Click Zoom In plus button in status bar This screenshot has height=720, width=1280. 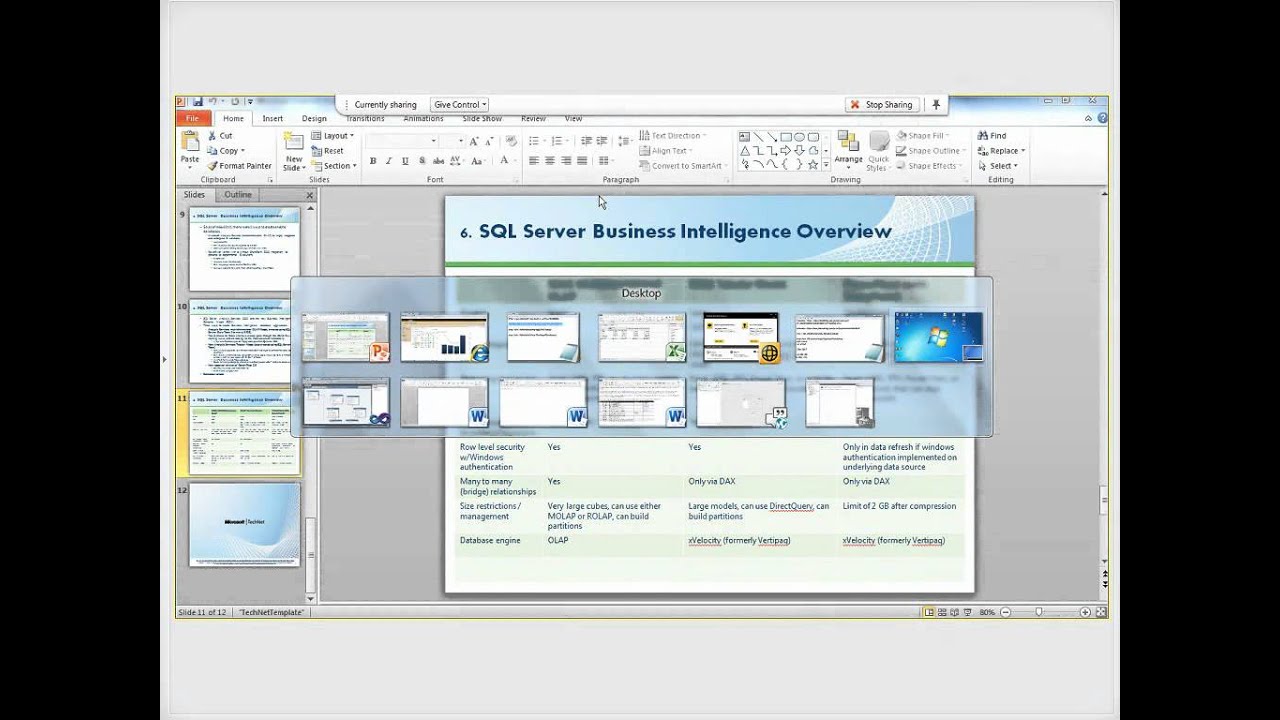[x=1086, y=612]
